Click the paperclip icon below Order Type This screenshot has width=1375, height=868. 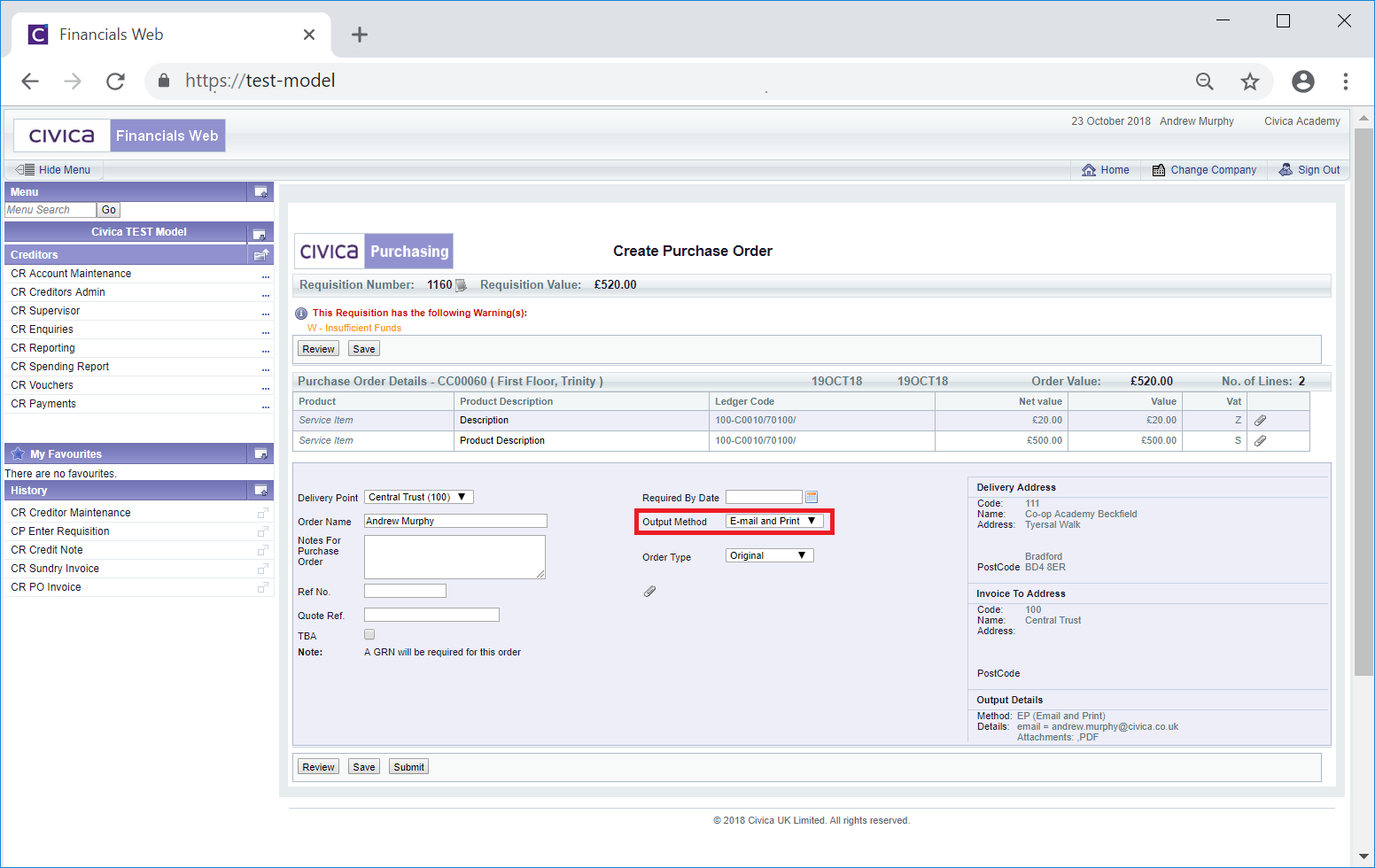(x=649, y=592)
